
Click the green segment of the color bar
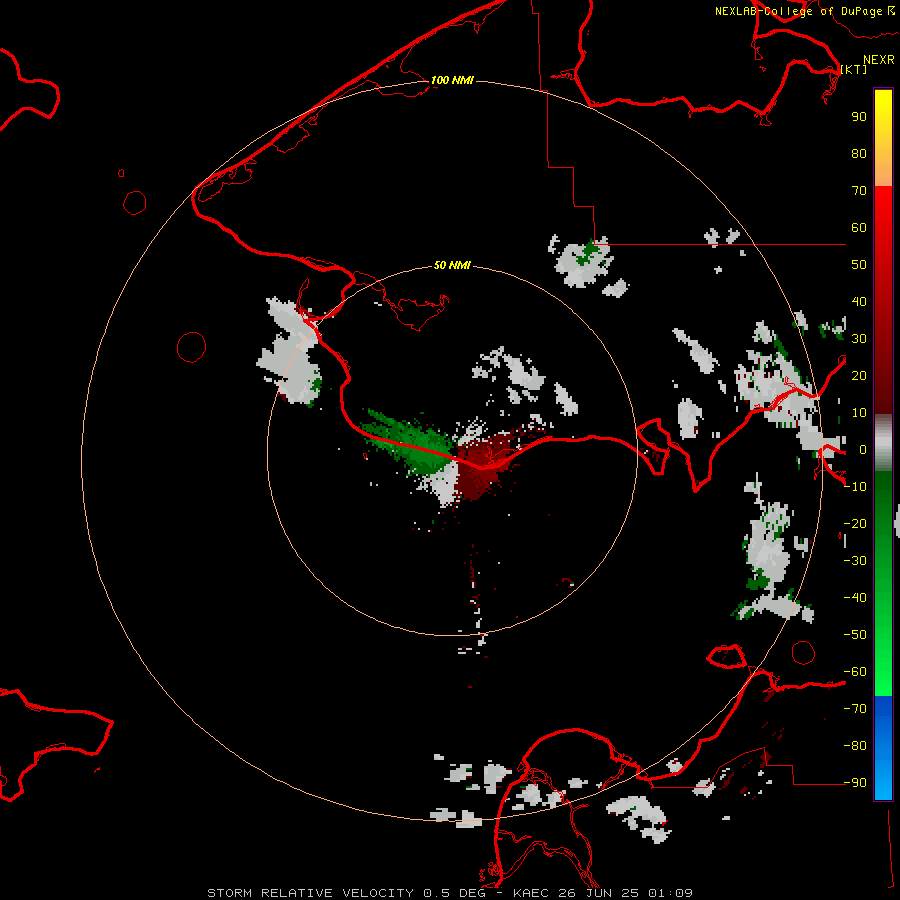click(x=883, y=583)
